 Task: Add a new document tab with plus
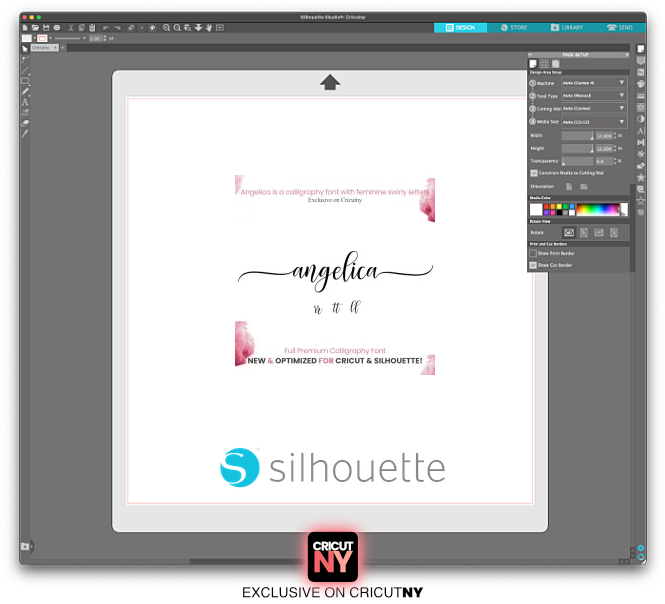click(x=63, y=48)
